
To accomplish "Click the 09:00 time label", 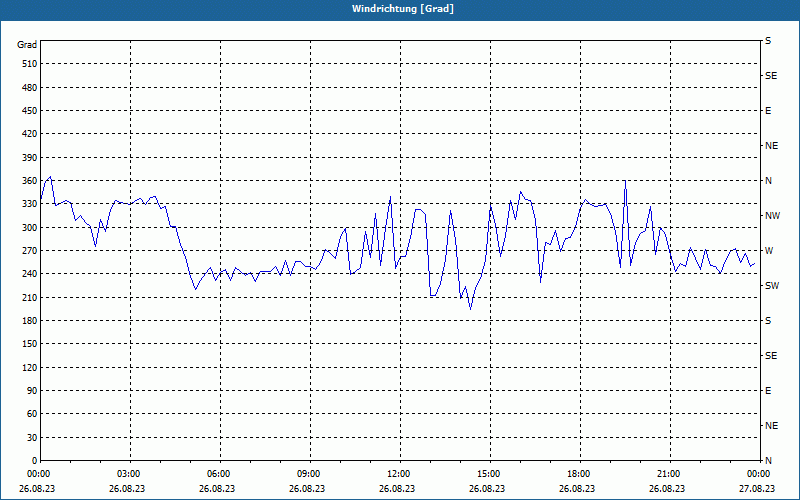I will tap(307, 474).
